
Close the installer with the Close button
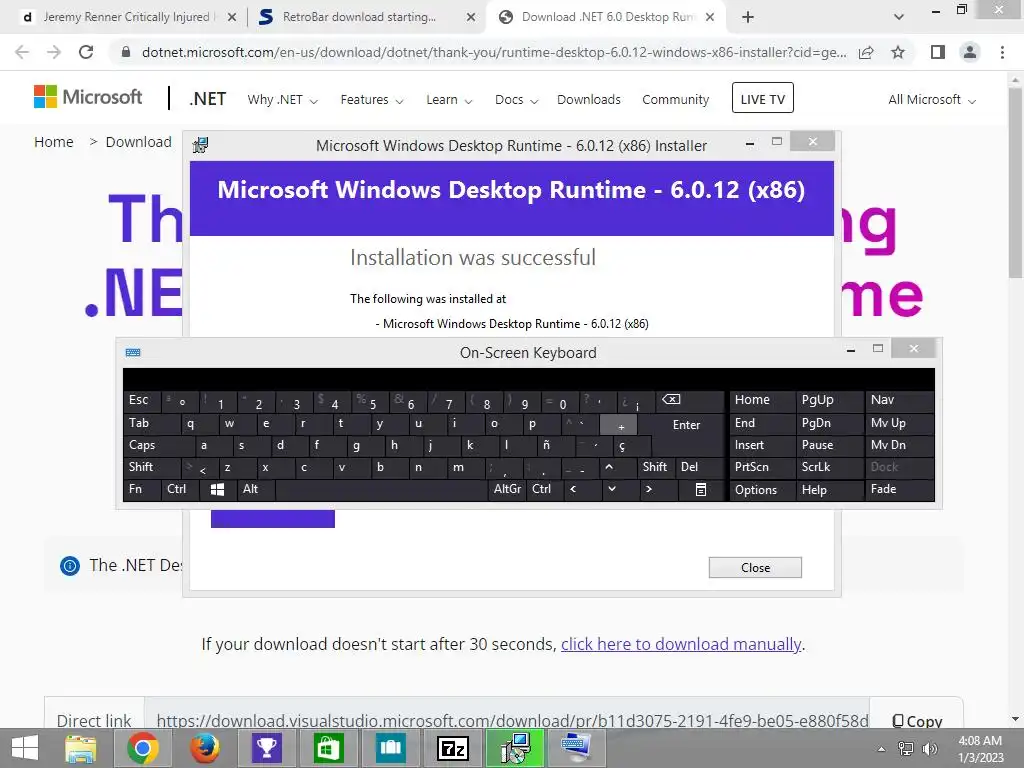[x=755, y=568]
